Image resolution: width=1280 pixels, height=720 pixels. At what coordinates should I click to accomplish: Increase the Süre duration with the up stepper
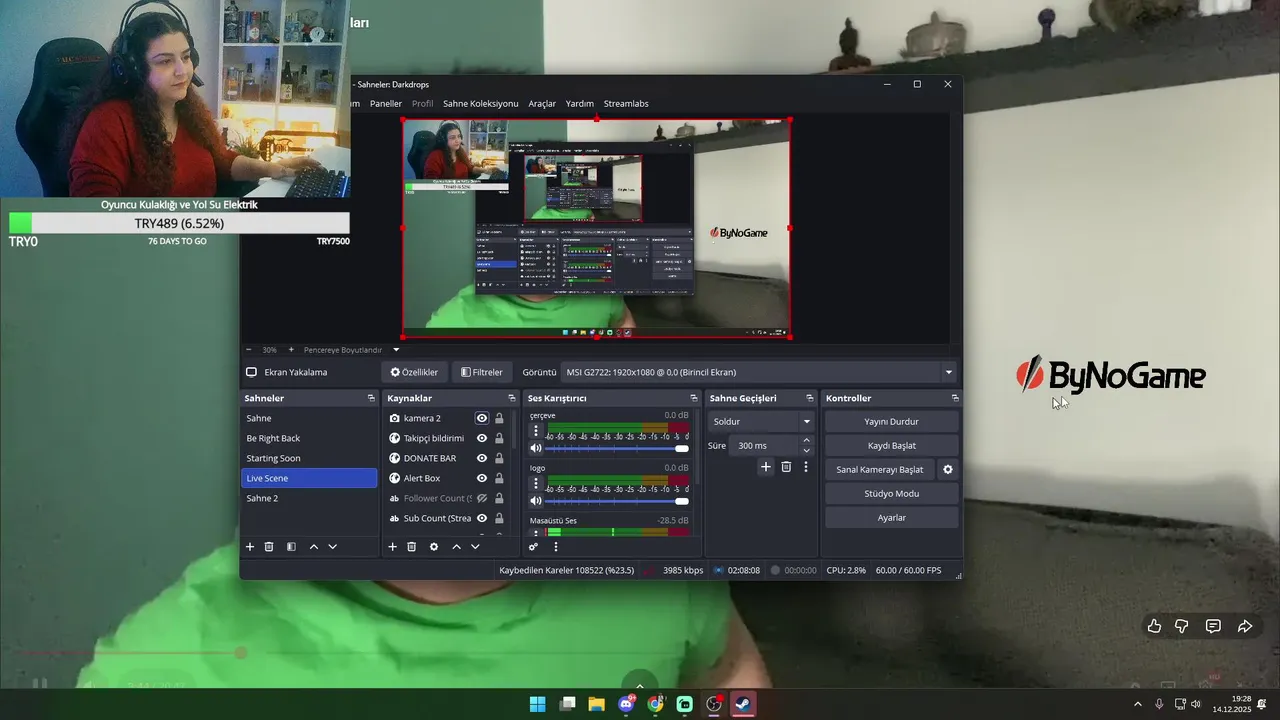click(807, 440)
